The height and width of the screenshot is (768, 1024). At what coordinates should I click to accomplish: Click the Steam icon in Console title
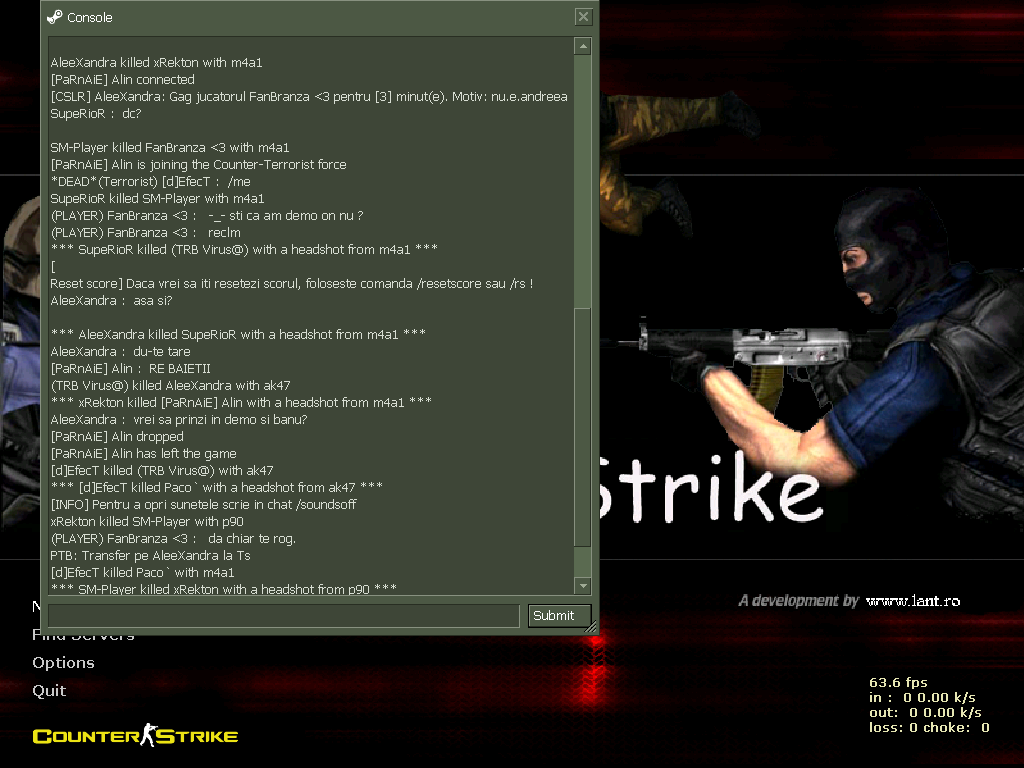tap(55, 17)
